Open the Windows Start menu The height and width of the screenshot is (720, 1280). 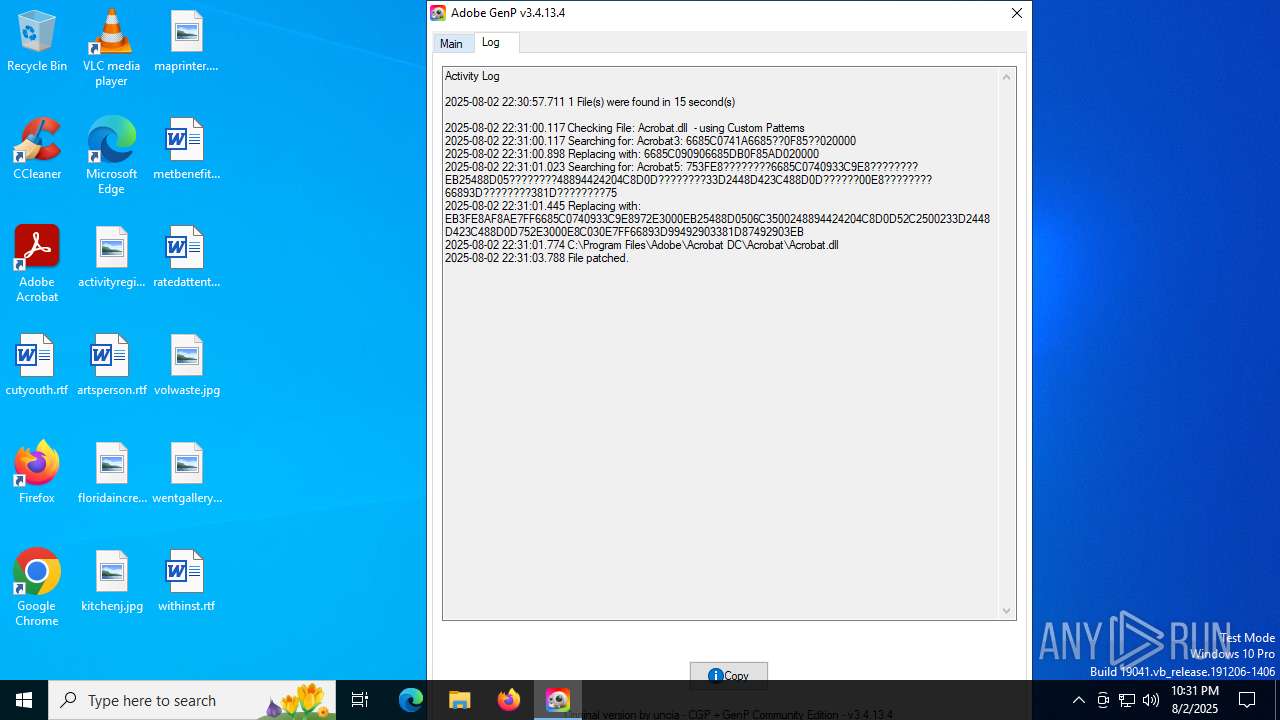(x=24, y=700)
